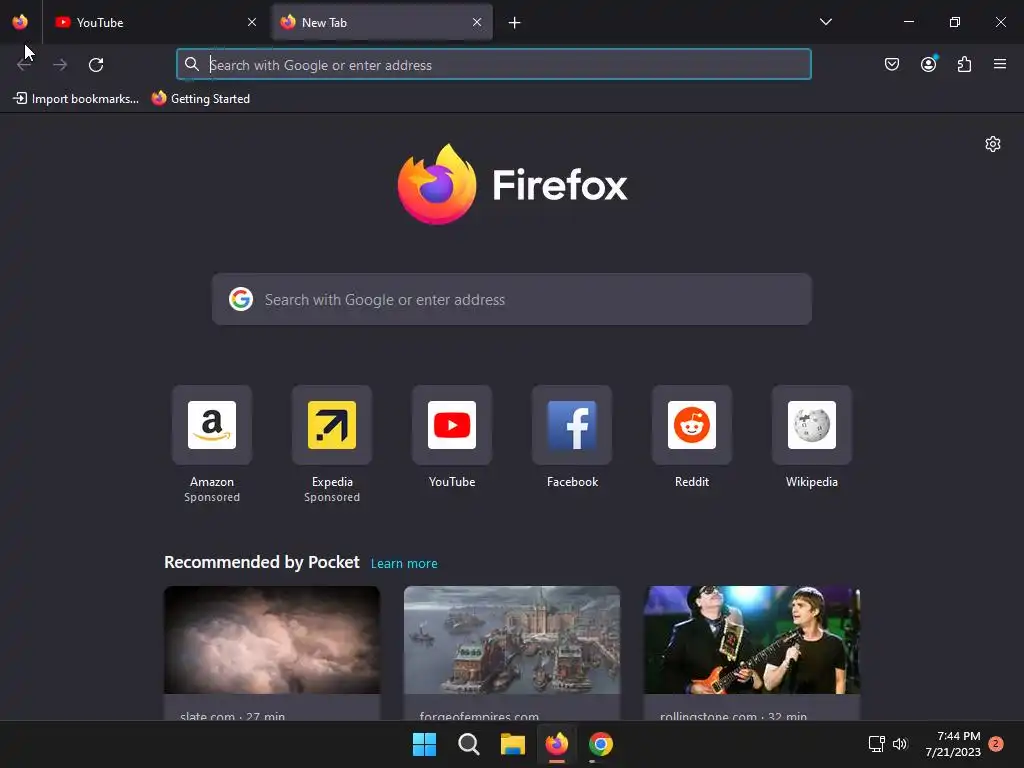Screen dimensions: 1024x768
Task: Go back with the back arrow
Action: tap(24, 65)
